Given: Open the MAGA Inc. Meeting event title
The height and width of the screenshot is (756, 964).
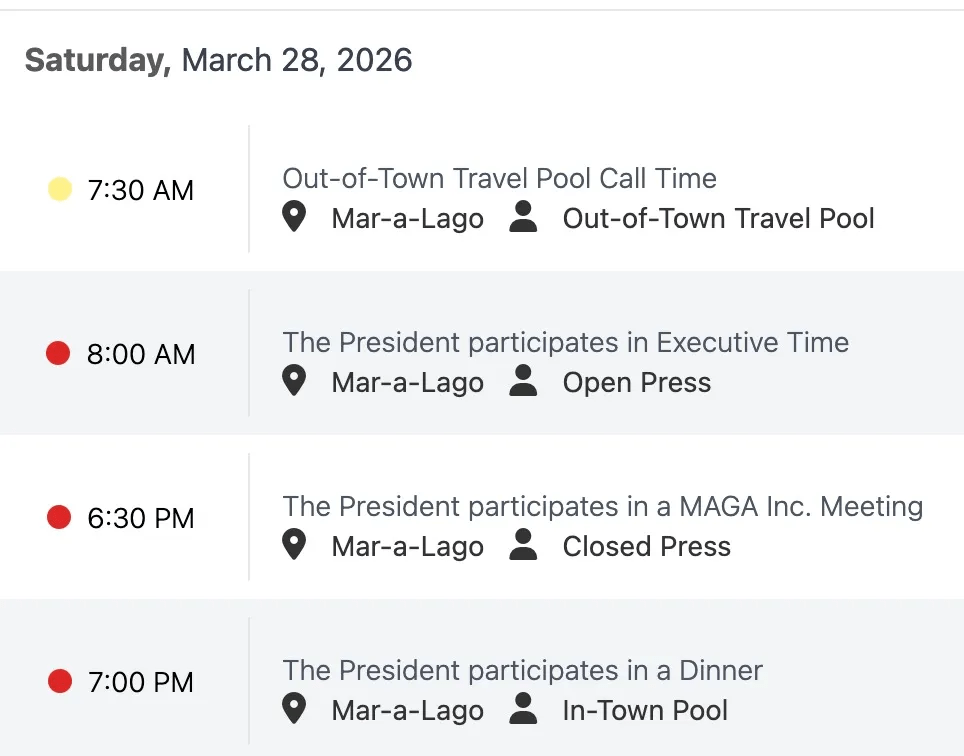Looking at the screenshot, I should (602, 506).
